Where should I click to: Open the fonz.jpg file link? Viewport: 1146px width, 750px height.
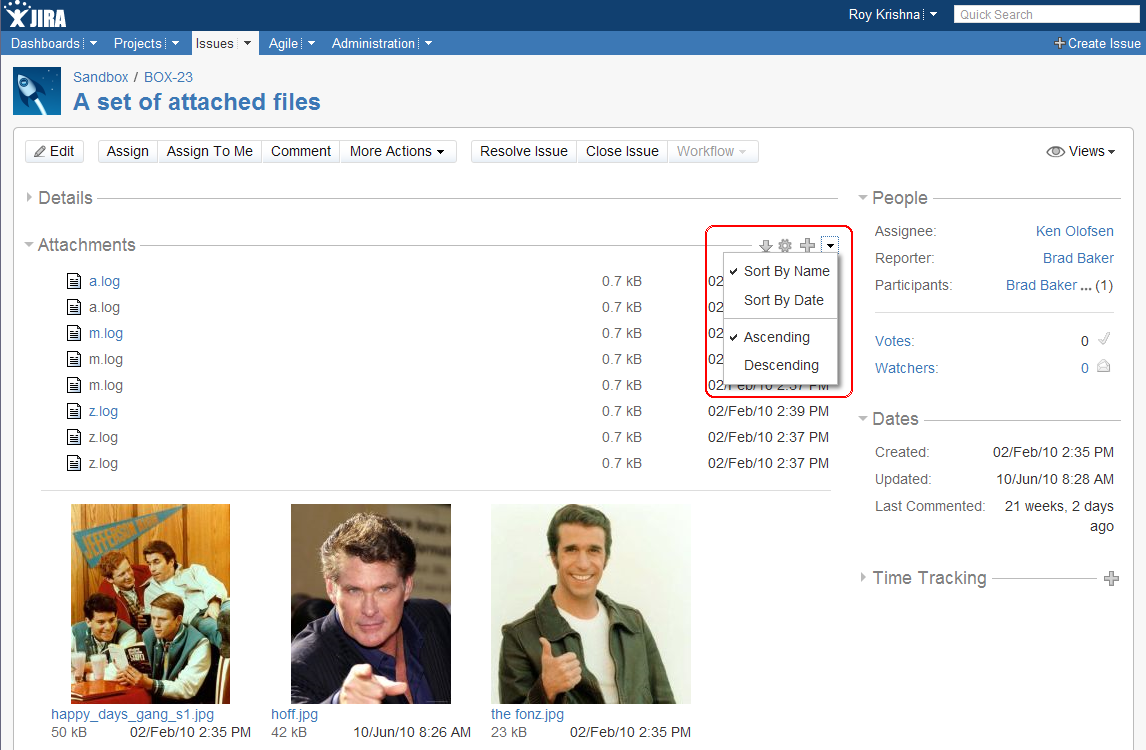pyautogui.click(x=527, y=714)
